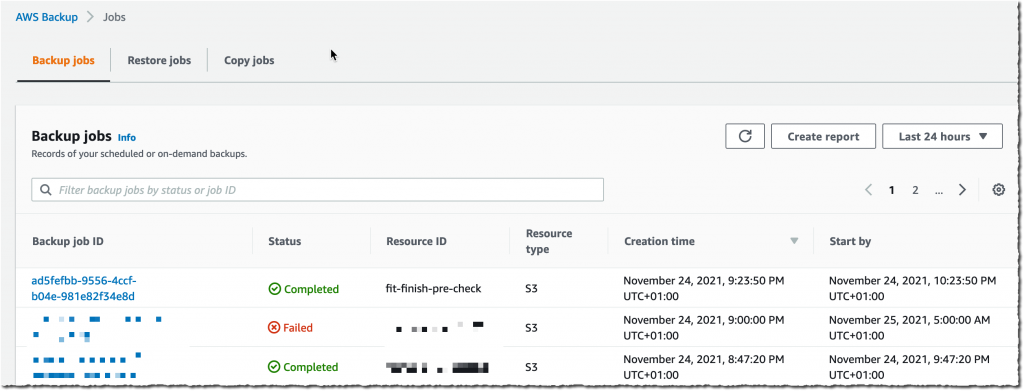Select the Backup jobs tab

63,61
